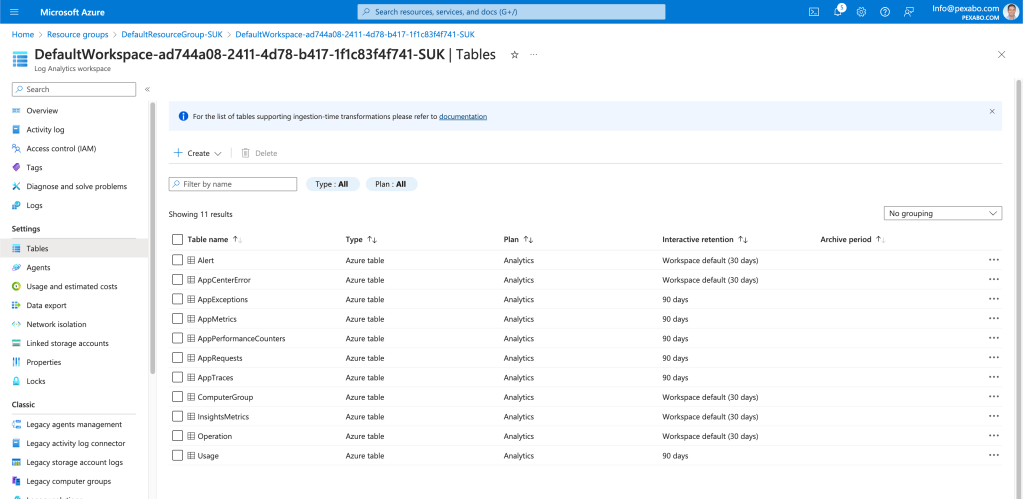
Task: Sort by Plan column arrows
Action: click(x=528, y=239)
